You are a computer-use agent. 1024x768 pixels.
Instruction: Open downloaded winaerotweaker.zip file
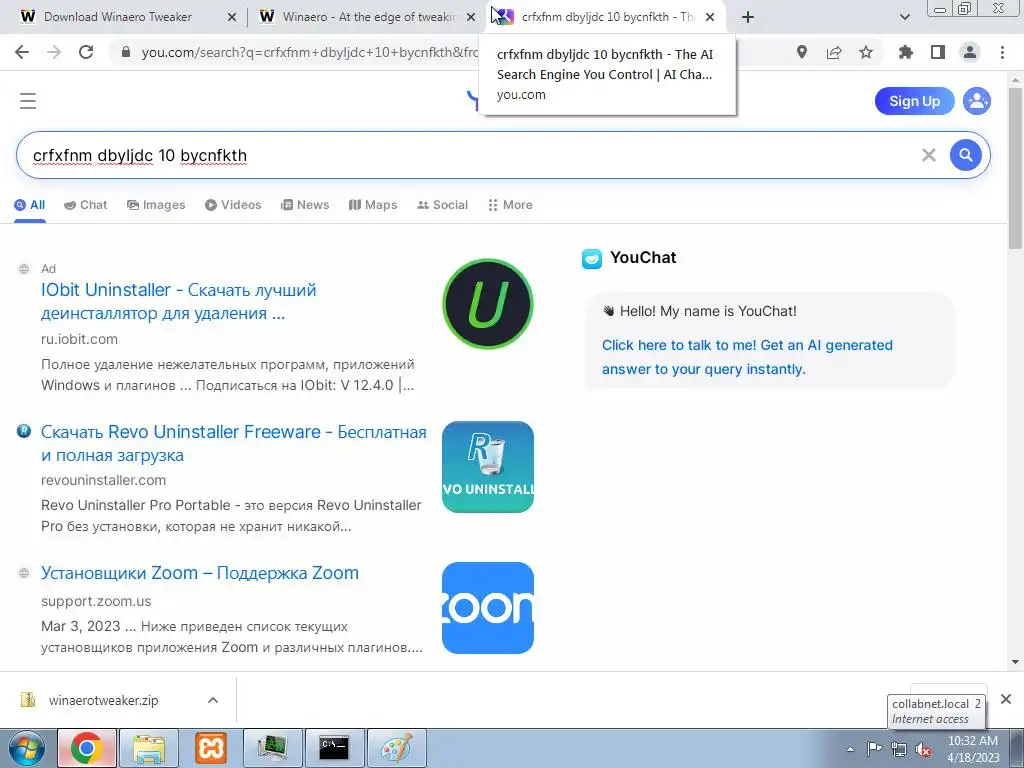103,700
